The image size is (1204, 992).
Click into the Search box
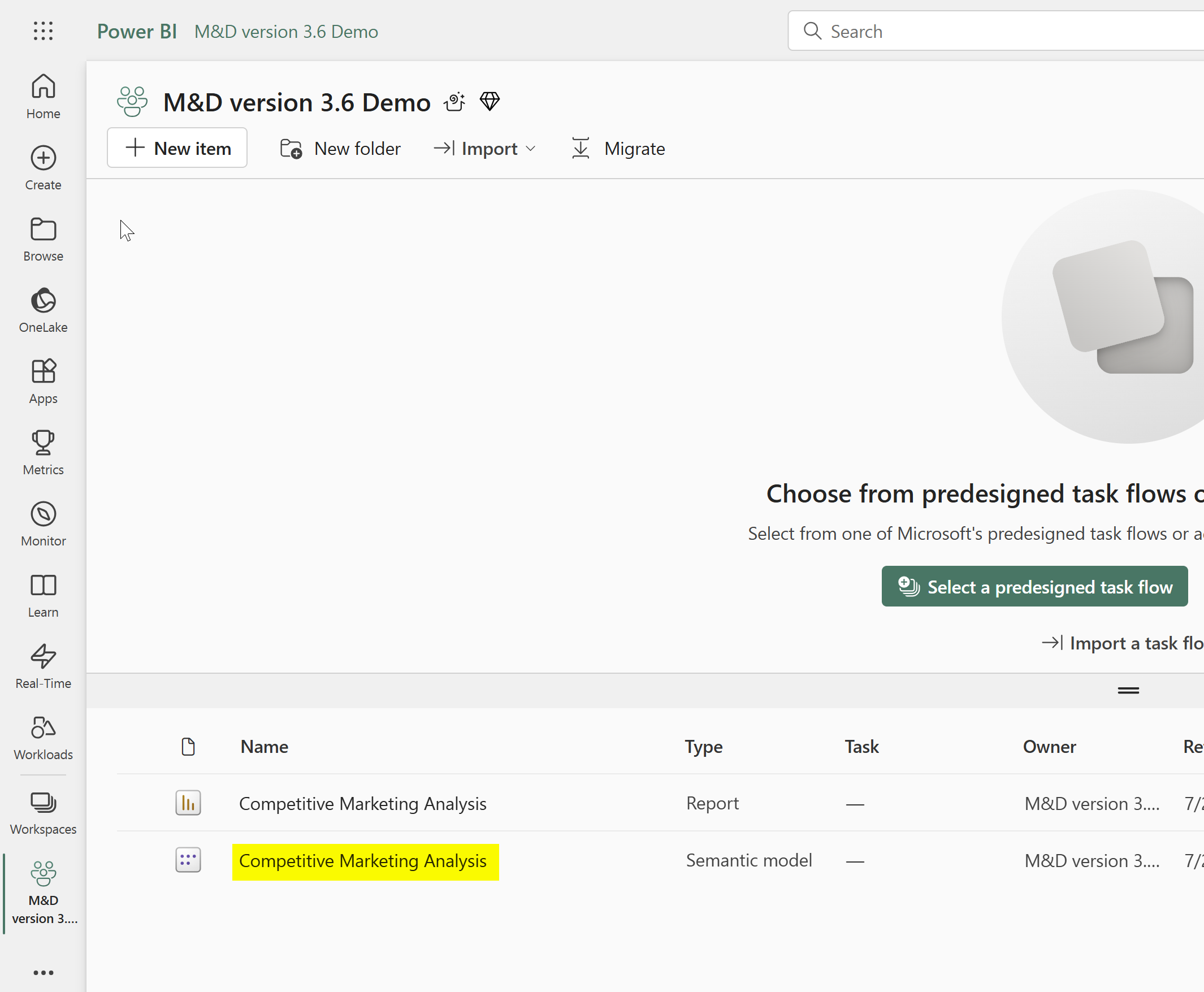995,31
